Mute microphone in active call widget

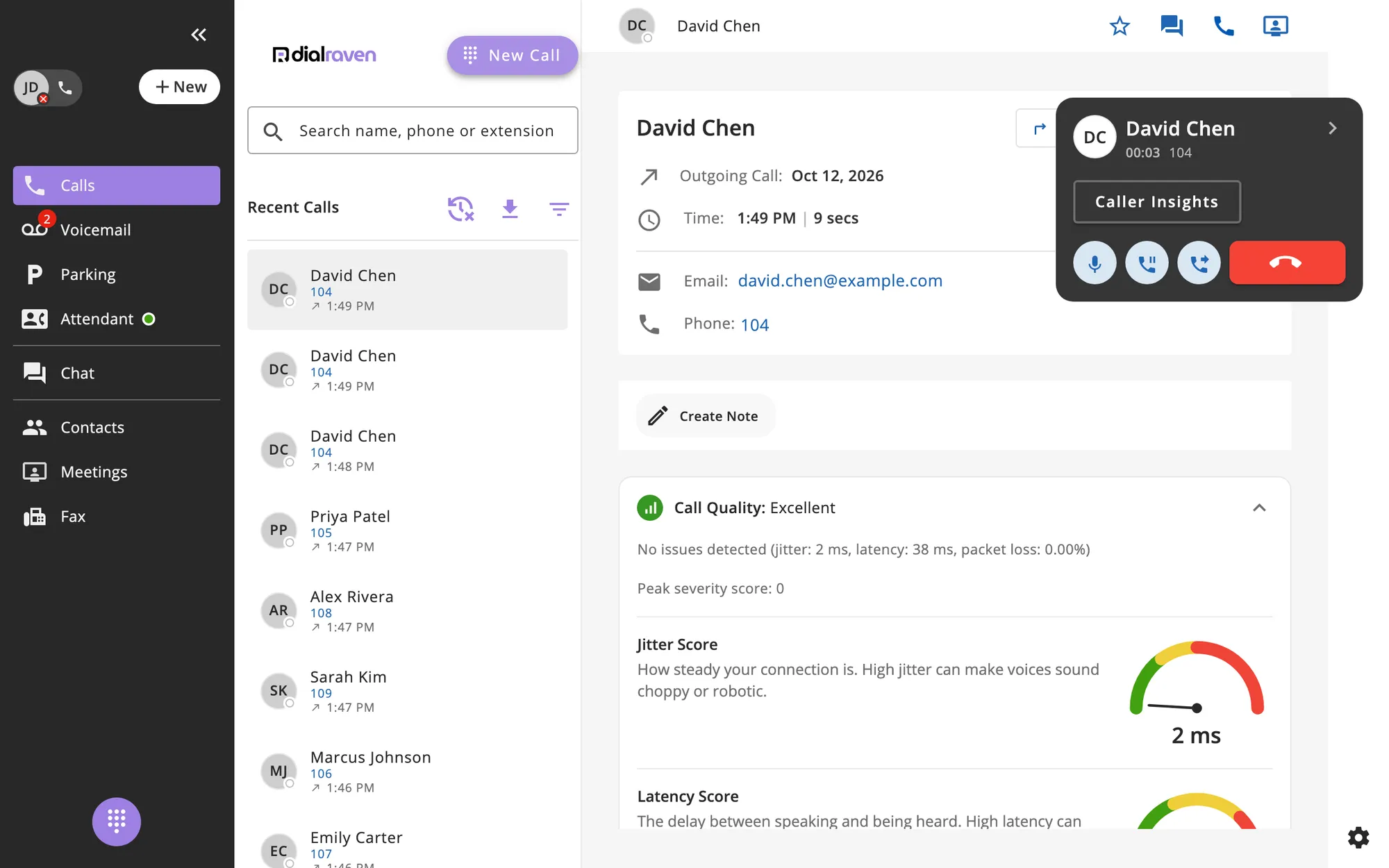1095,263
